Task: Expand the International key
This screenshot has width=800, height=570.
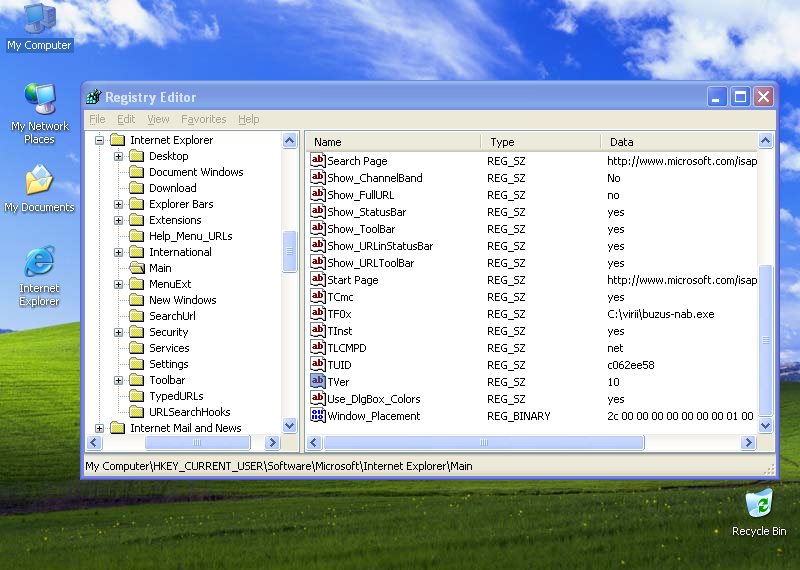Action: [118, 252]
